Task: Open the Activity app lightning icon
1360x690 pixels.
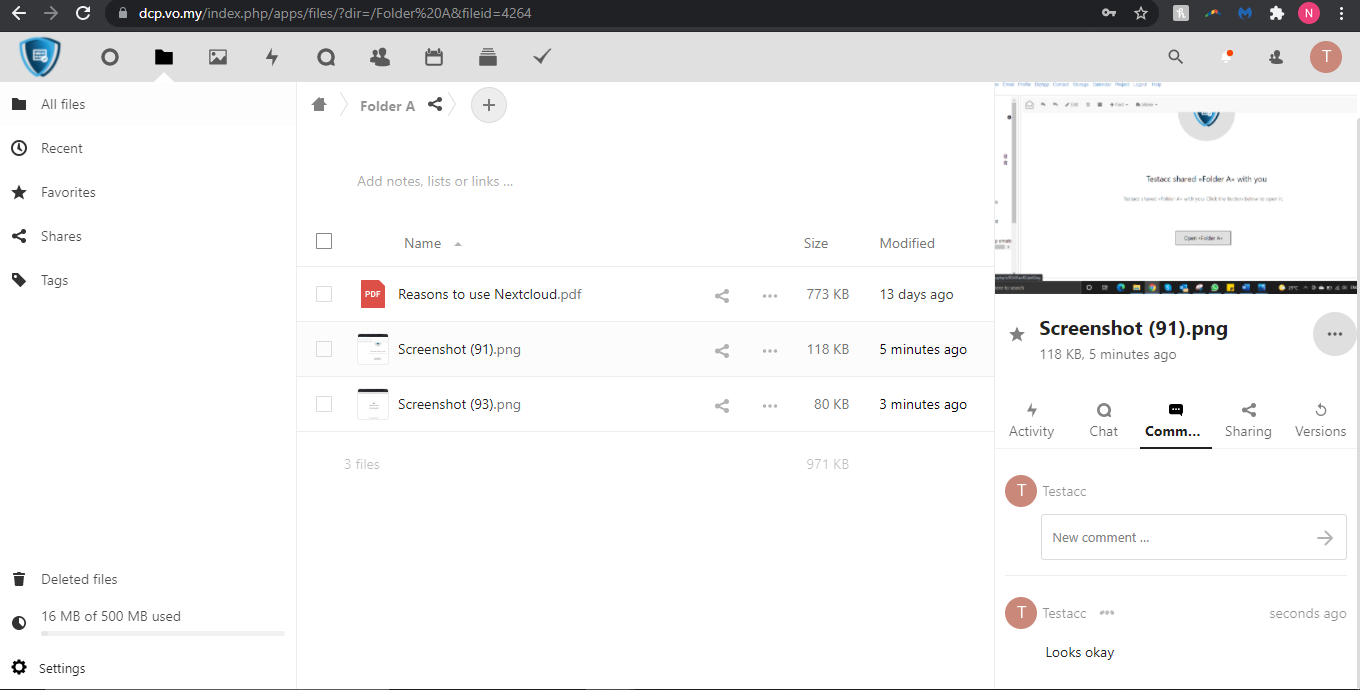Action: (x=272, y=58)
